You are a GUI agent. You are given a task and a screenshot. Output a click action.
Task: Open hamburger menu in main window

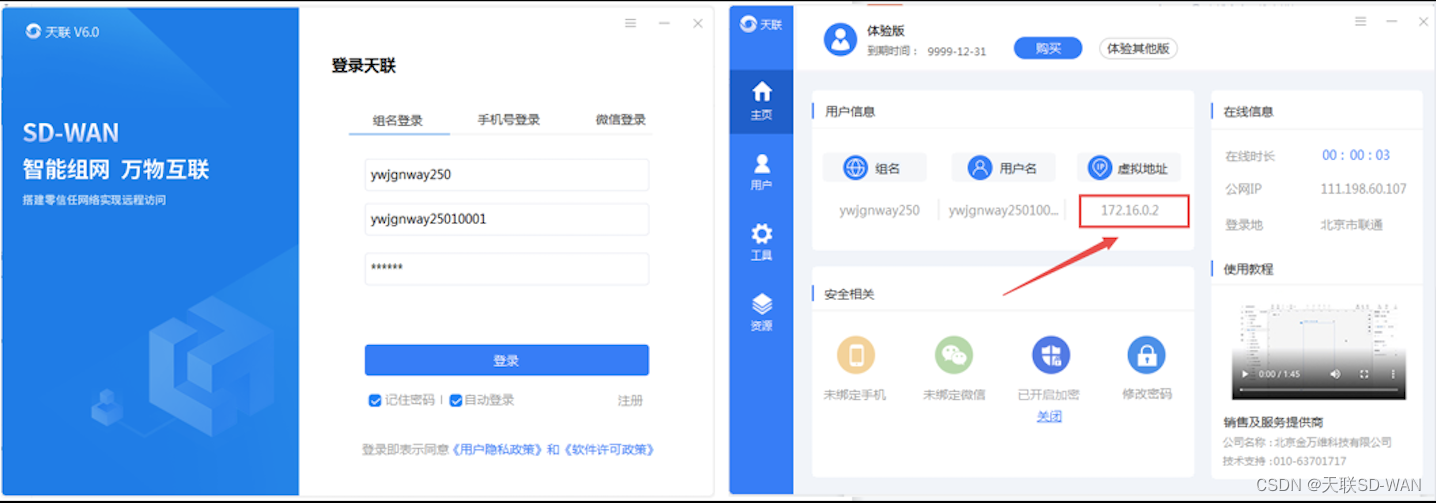tap(1360, 22)
